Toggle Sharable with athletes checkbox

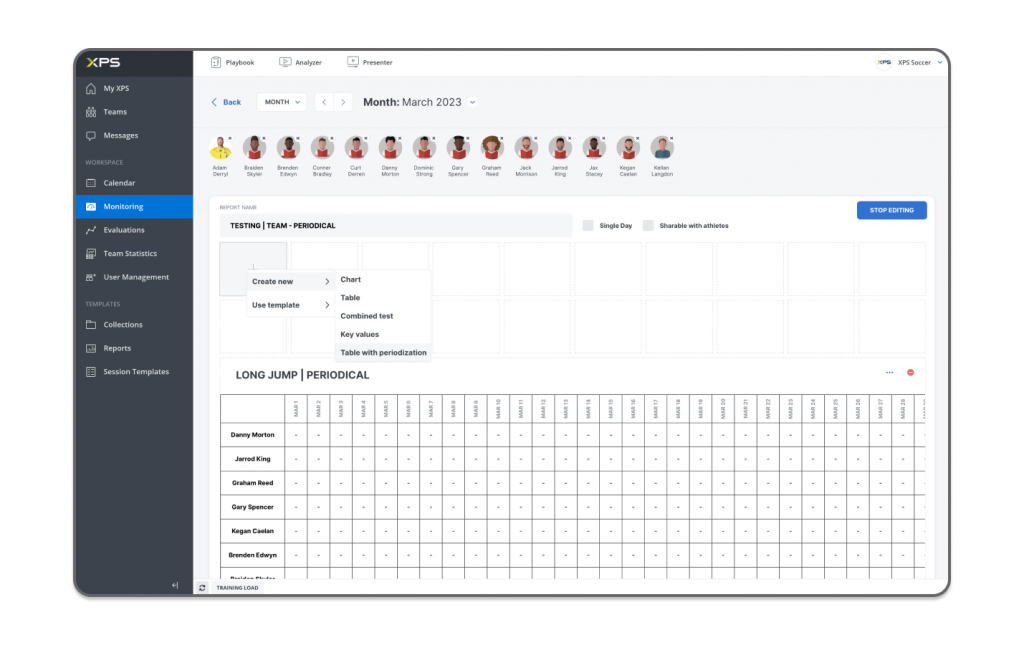coord(648,225)
